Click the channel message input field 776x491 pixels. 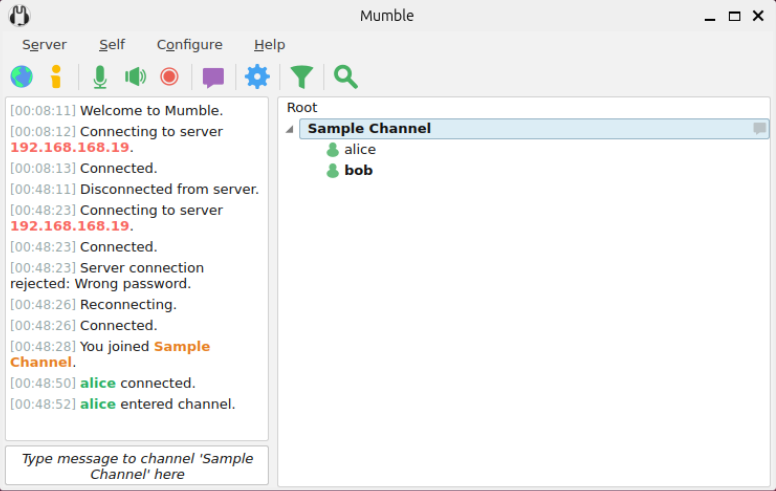[x=137, y=466]
